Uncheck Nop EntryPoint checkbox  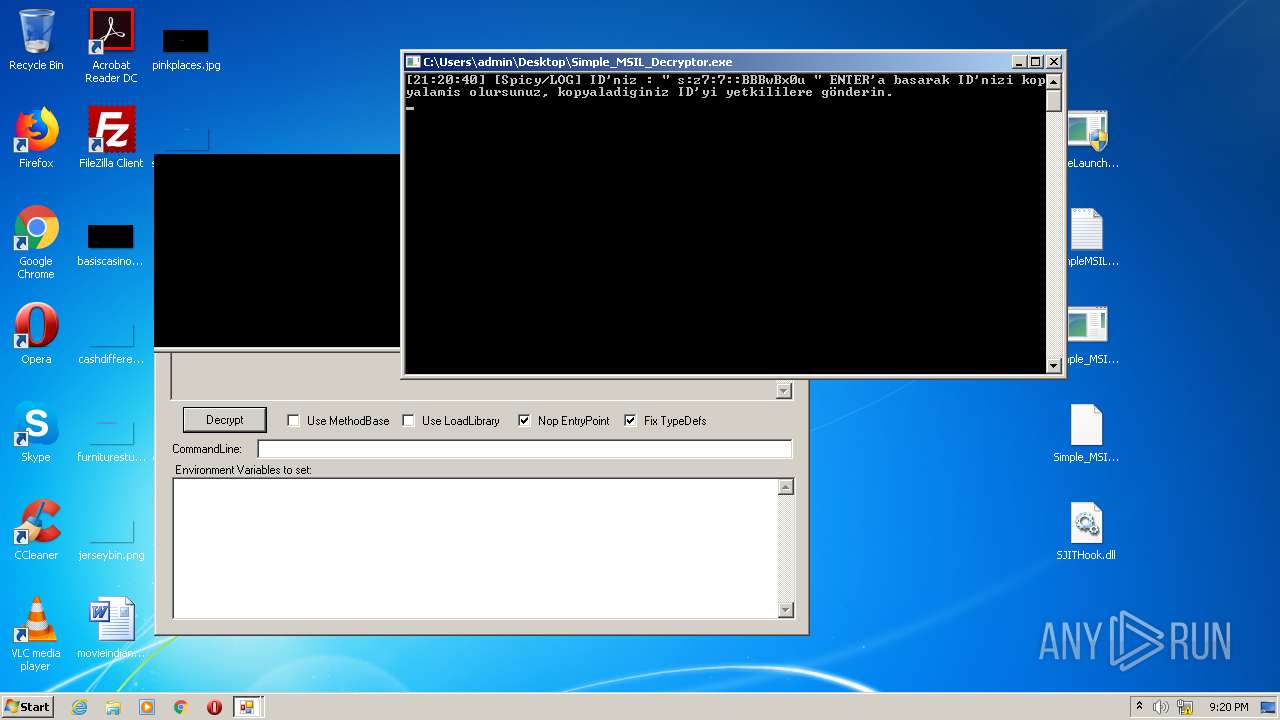pos(524,421)
